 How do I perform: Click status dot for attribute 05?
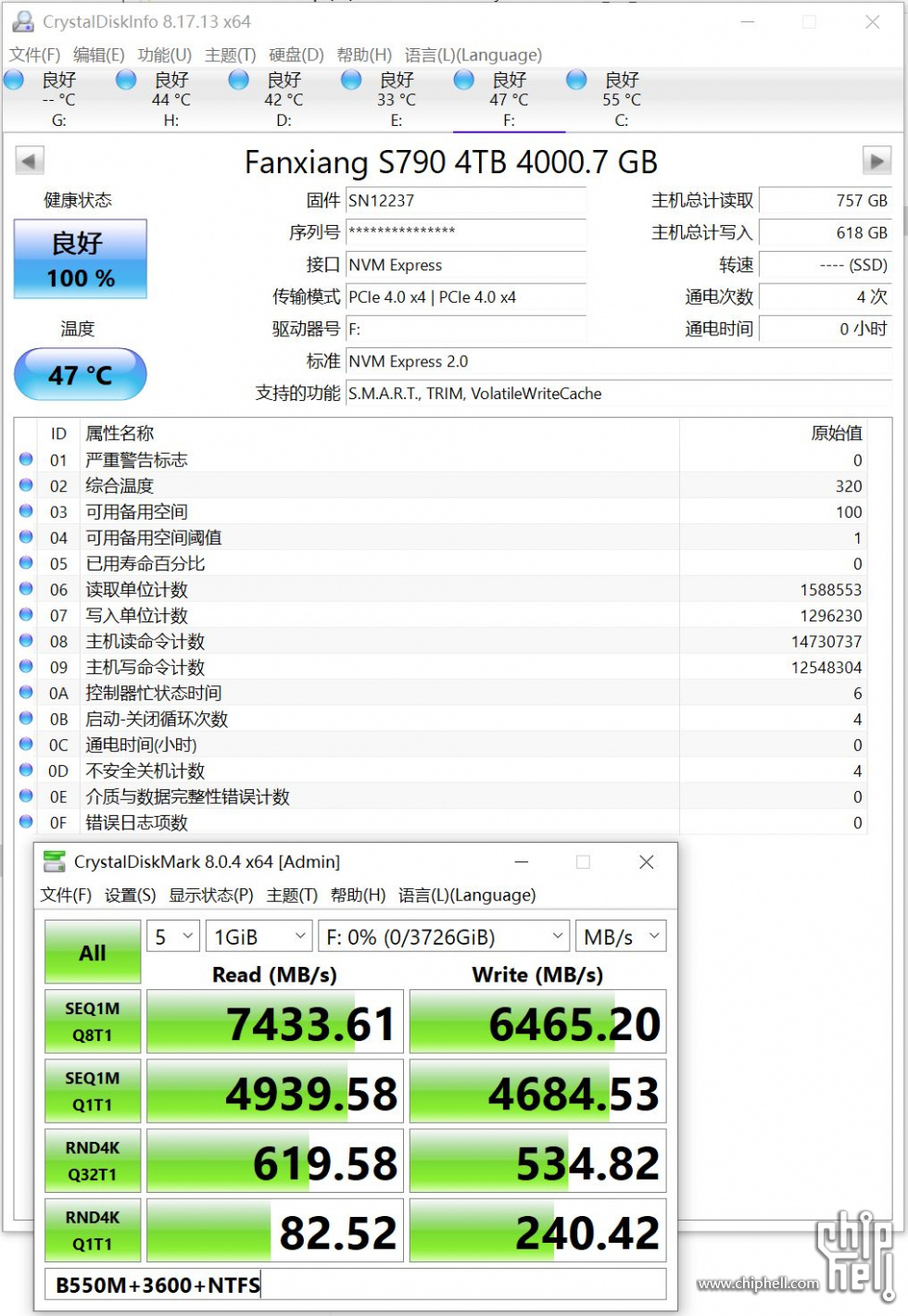(26, 563)
